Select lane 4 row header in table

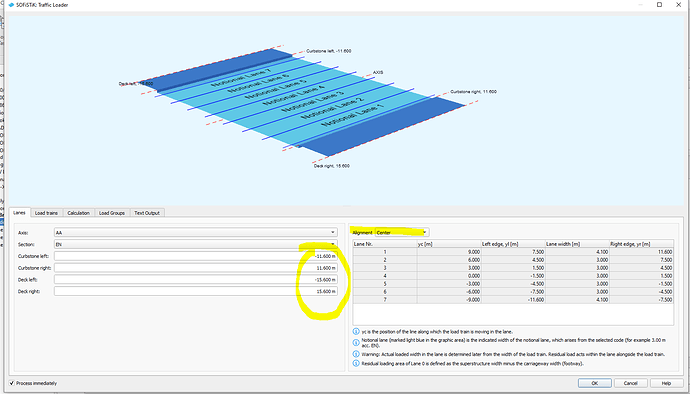click(385, 276)
